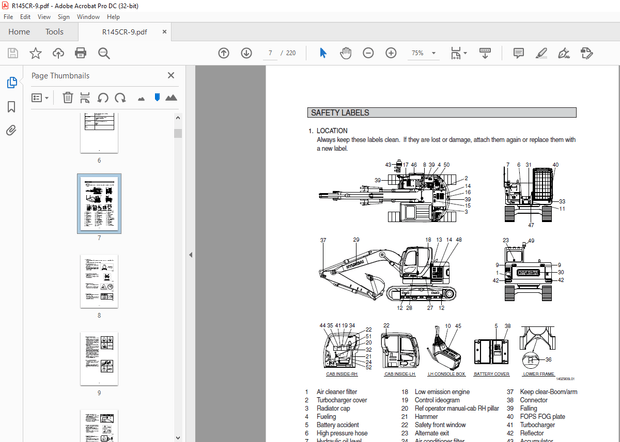Zoom in with plus button

(391, 53)
